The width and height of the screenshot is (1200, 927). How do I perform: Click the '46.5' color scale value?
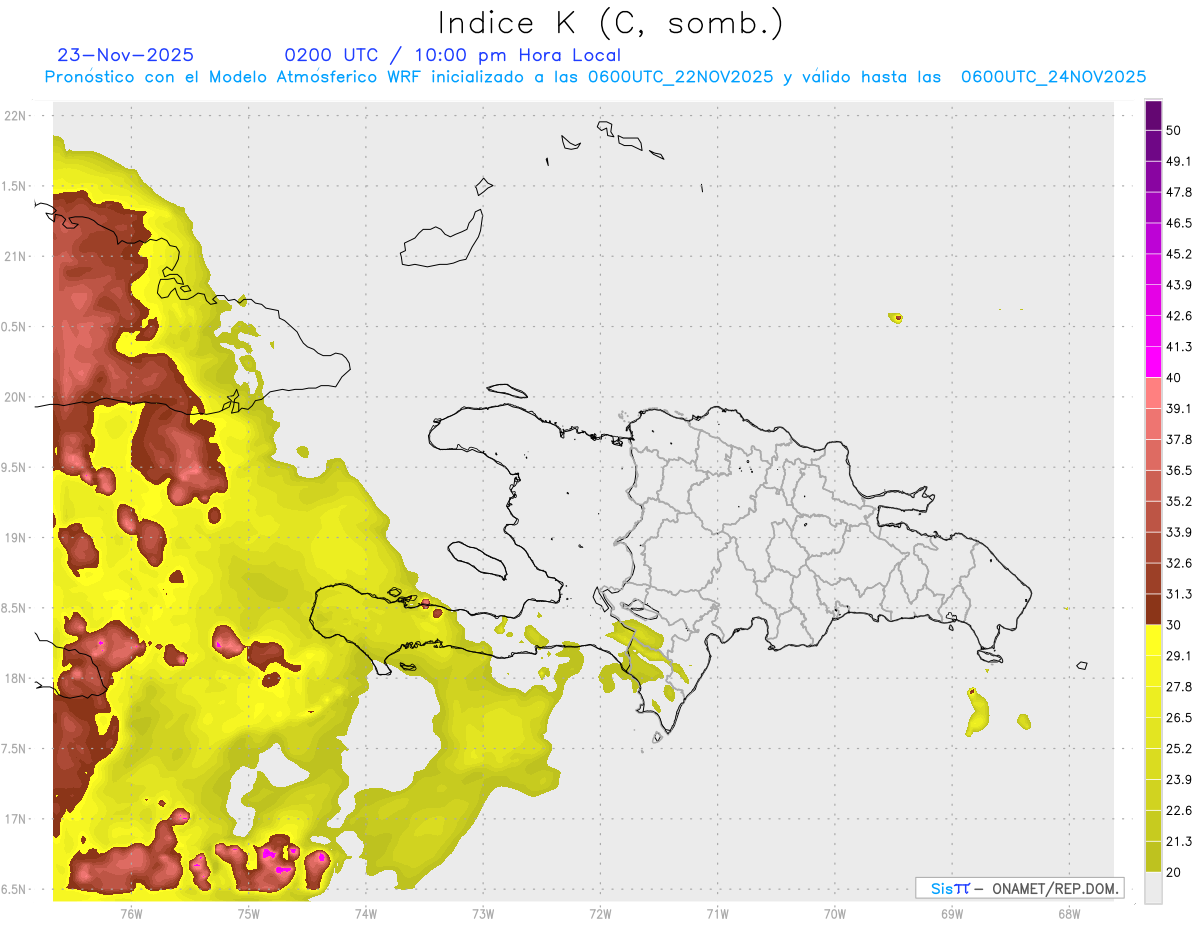point(1179,223)
